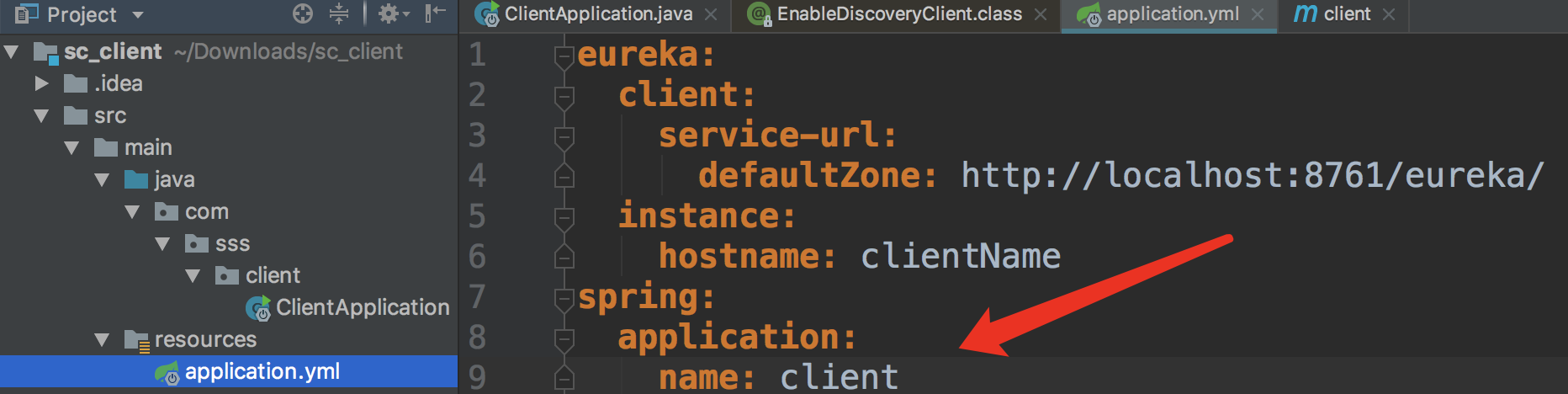Click the com package folder icon
Image resolution: width=1568 pixels, height=394 pixels.
pos(167,211)
